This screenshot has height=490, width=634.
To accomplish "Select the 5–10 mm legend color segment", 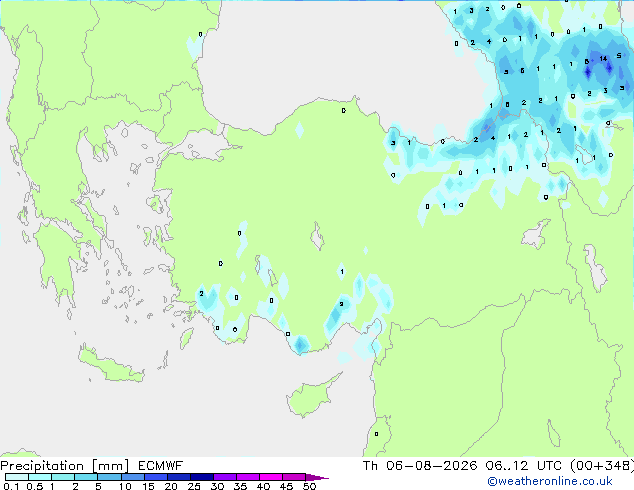I will [x=109, y=477].
